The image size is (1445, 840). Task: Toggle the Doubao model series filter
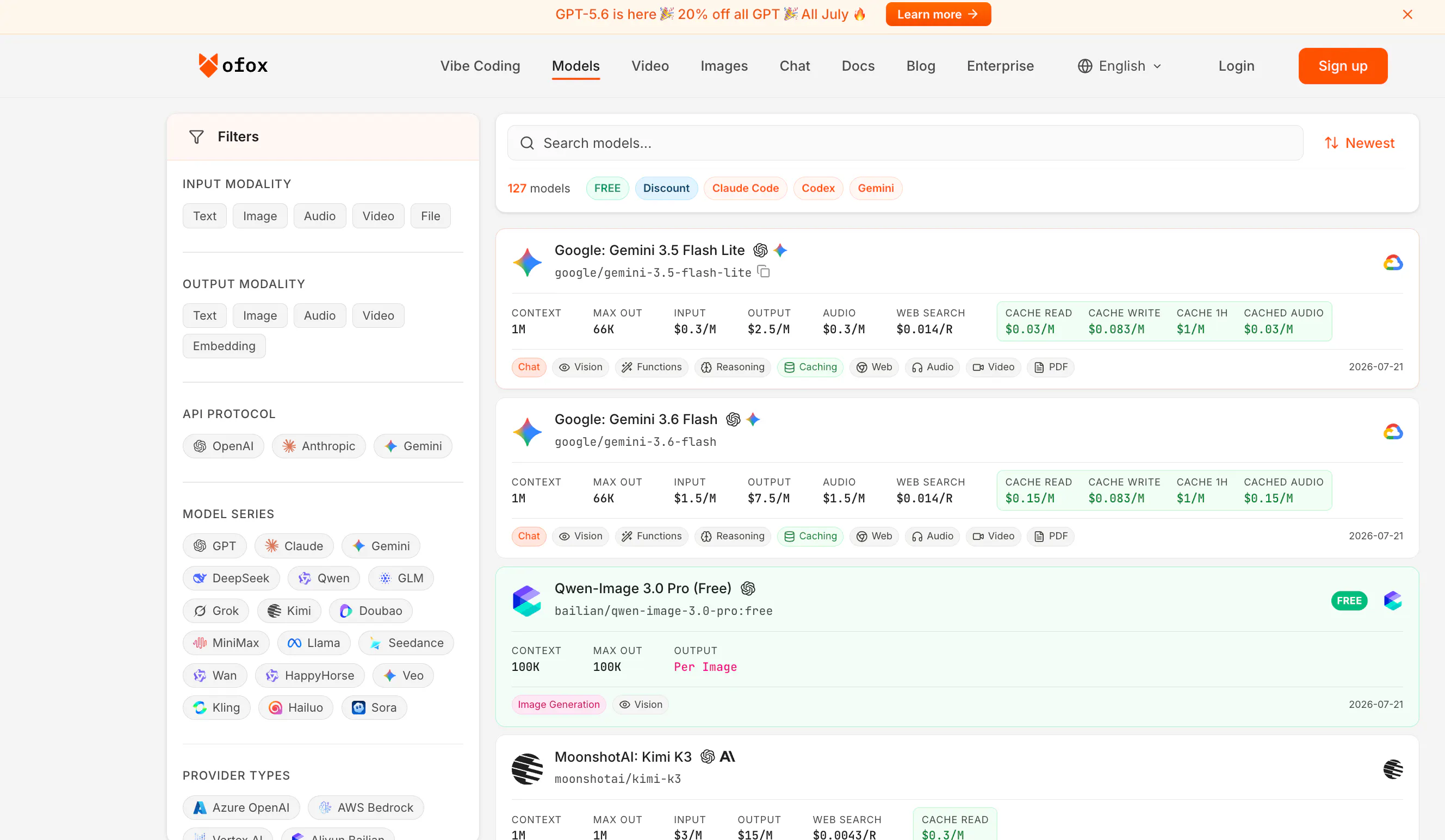coord(371,611)
